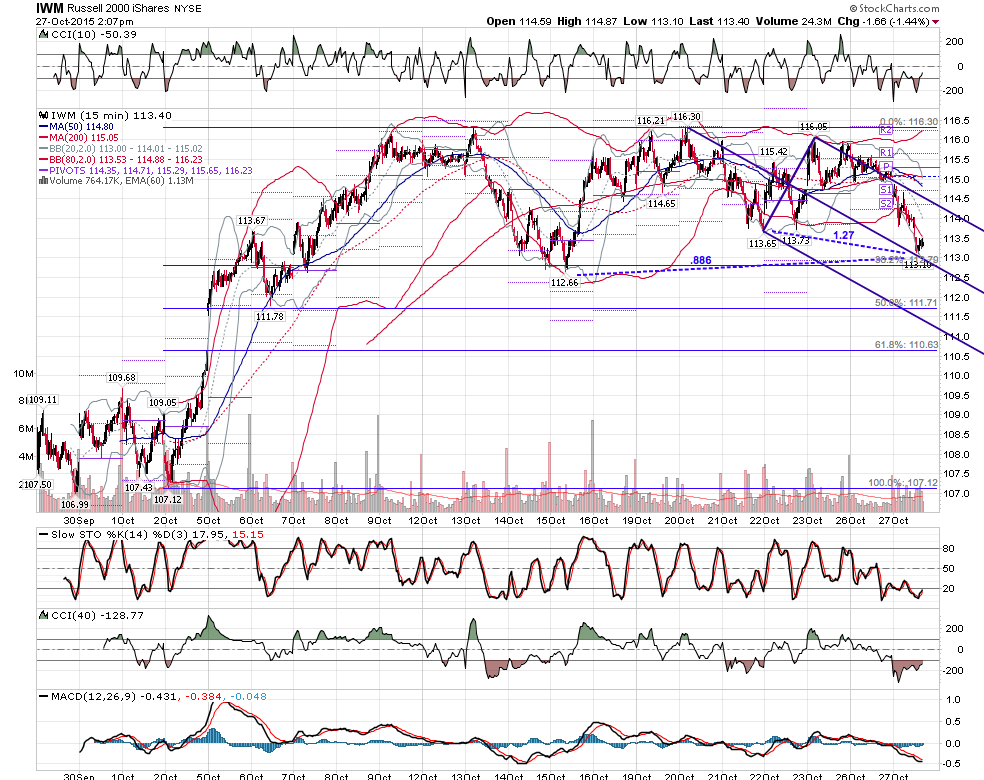Image resolution: width=984 pixels, height=780 pixels.
Task: Click the 61.8%: 110.63 Fibonacci label
Action: pos(906,345)
